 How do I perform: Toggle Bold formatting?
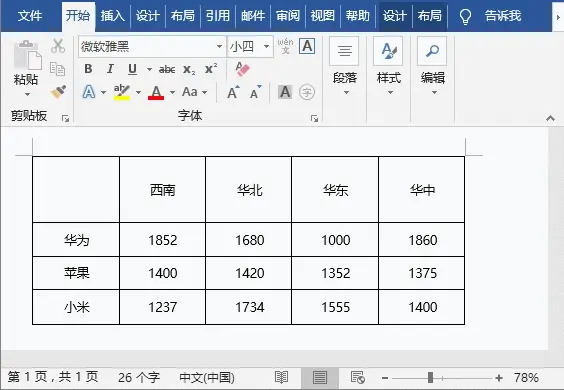tap(88, 69)
